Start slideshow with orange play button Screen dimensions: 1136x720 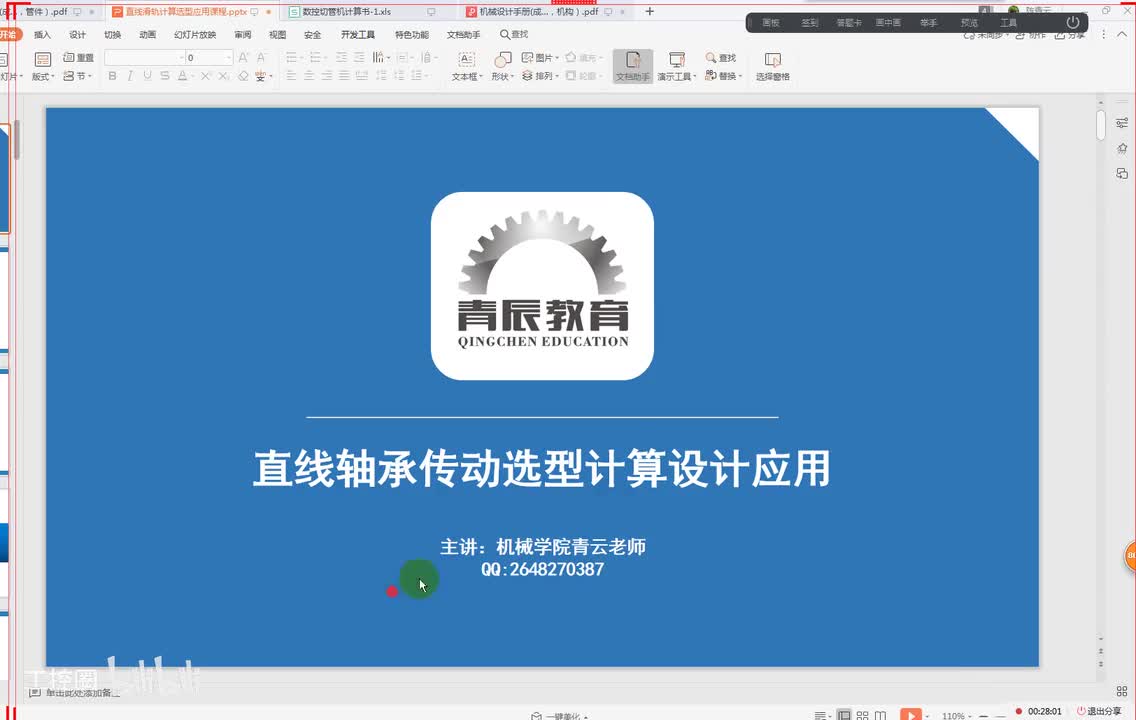tap(911, 714)
